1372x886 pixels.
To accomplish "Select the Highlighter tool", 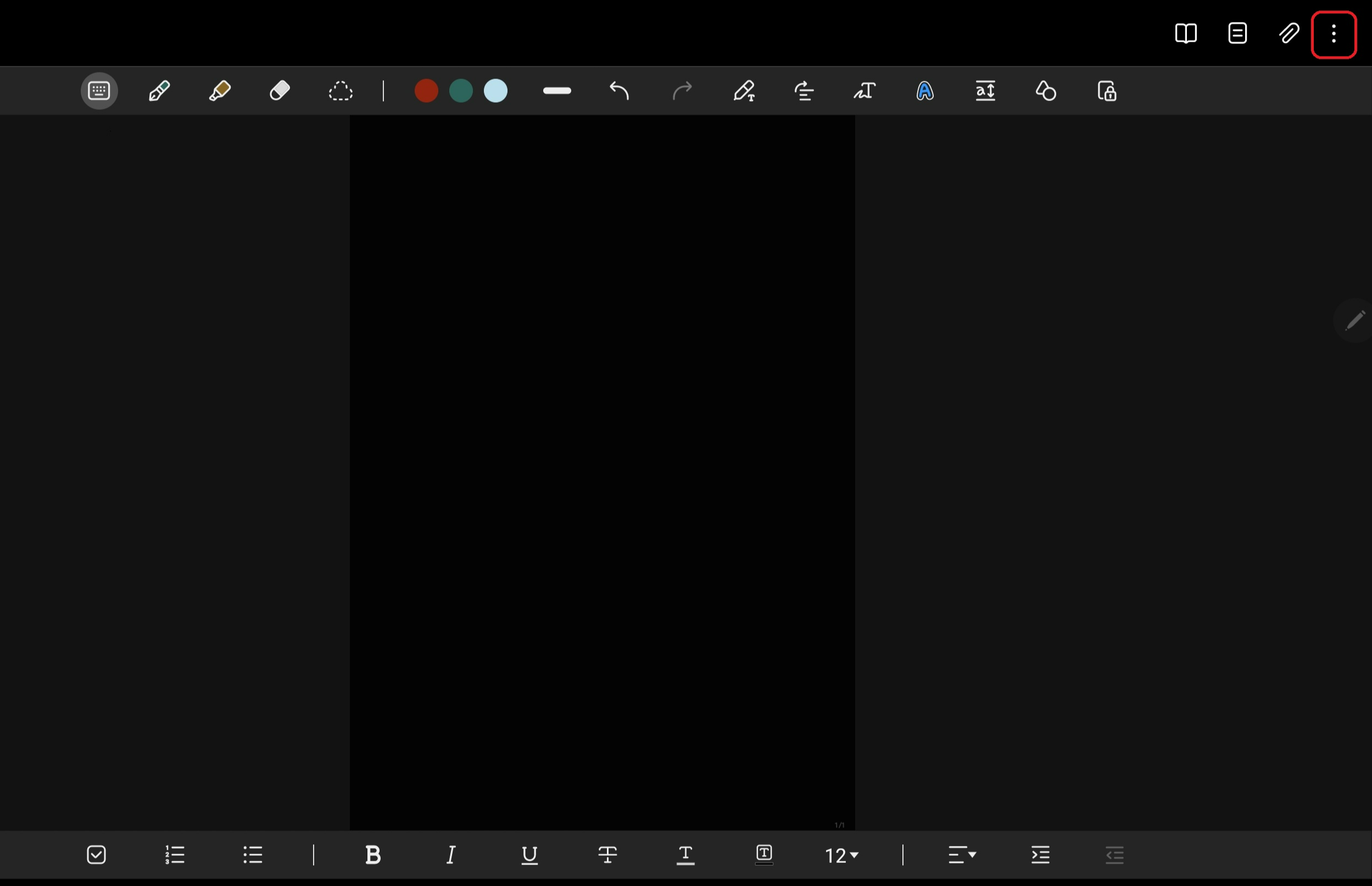I will tap(219, 91).
